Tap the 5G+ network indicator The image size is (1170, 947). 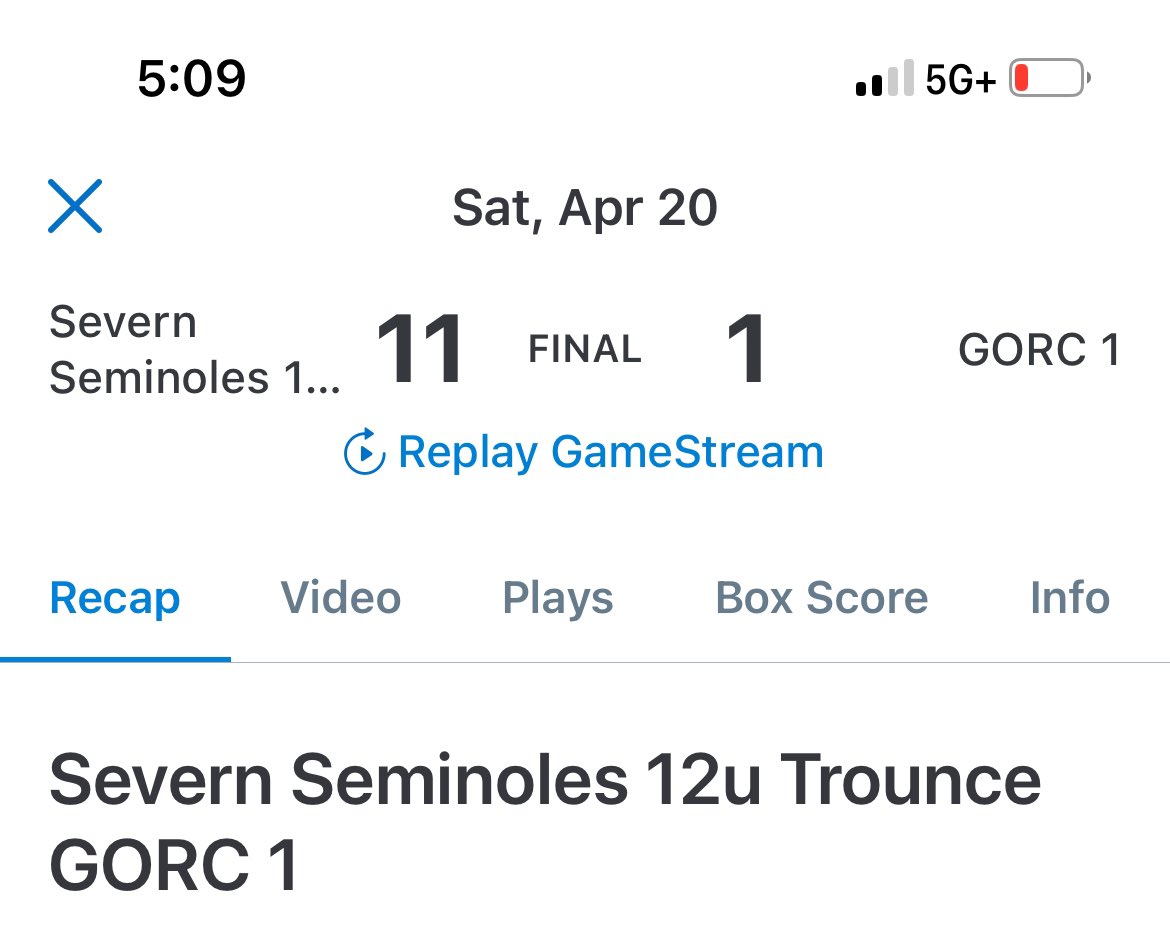tap(961, 79)
